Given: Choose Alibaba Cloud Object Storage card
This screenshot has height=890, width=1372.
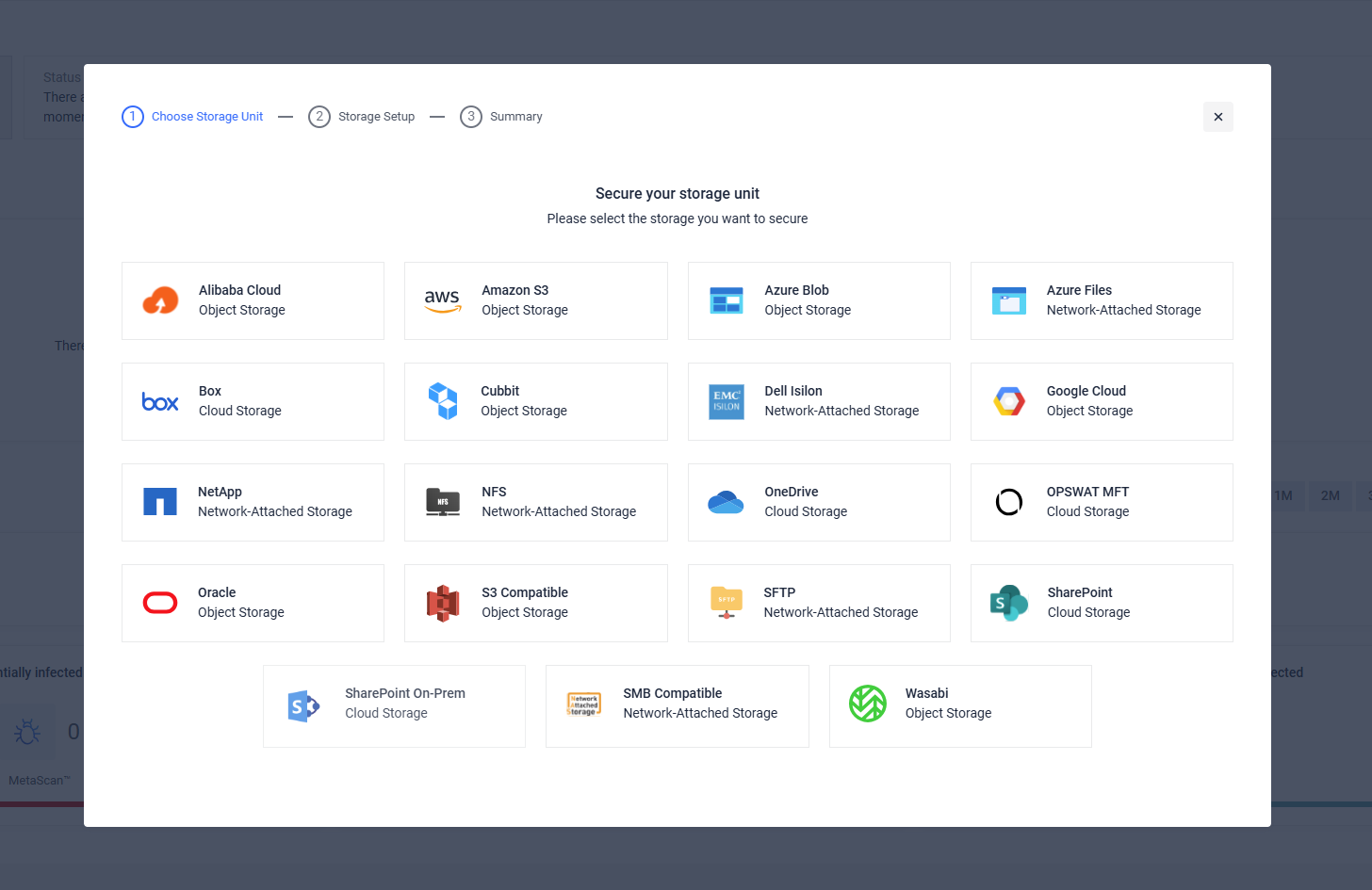Looking at the screenshot, I should pyautogui.click(x=253, y=300).
